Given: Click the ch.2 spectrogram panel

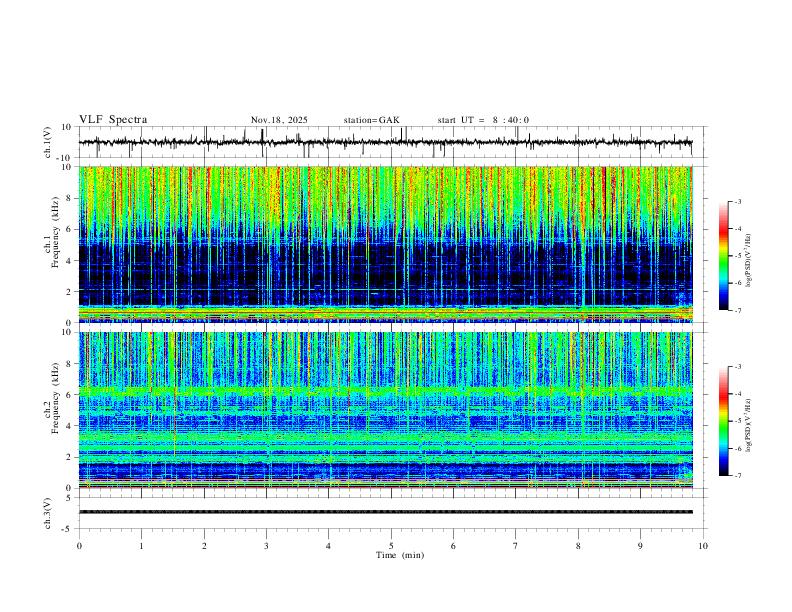Looking at the screenshot, I should click(x=386, y=410).
